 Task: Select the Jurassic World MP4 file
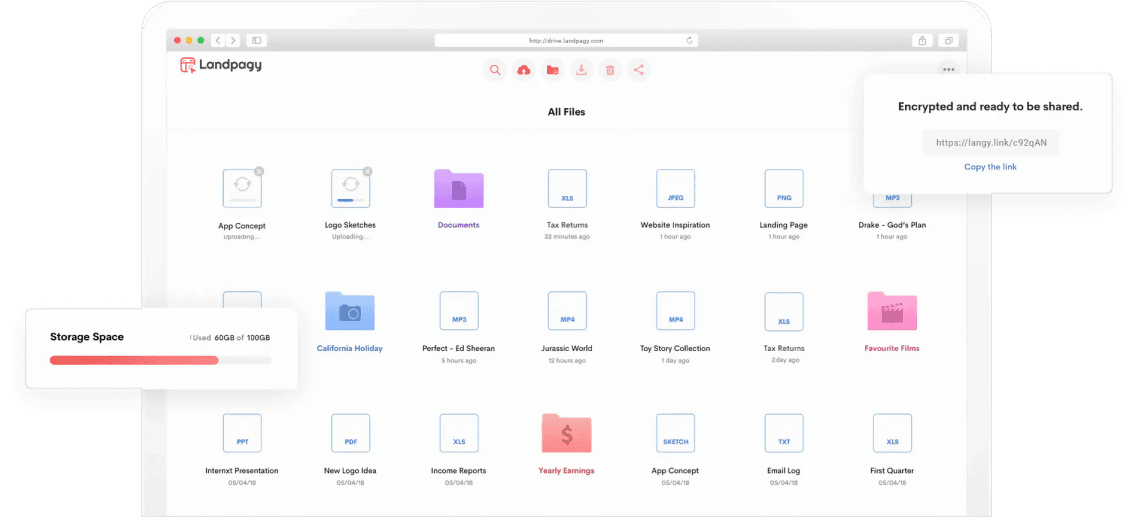[567, 312]
